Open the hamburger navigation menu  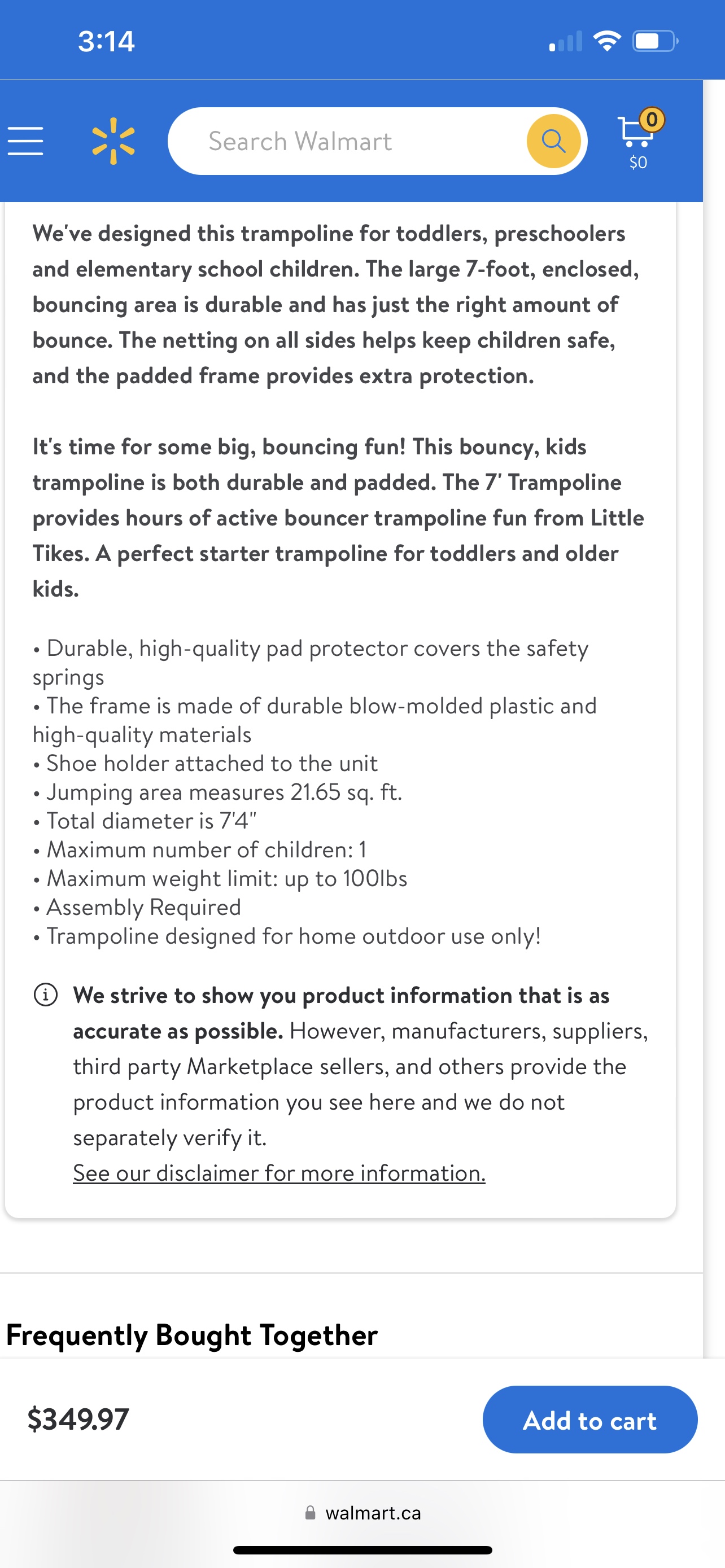(x=25, y=141)
